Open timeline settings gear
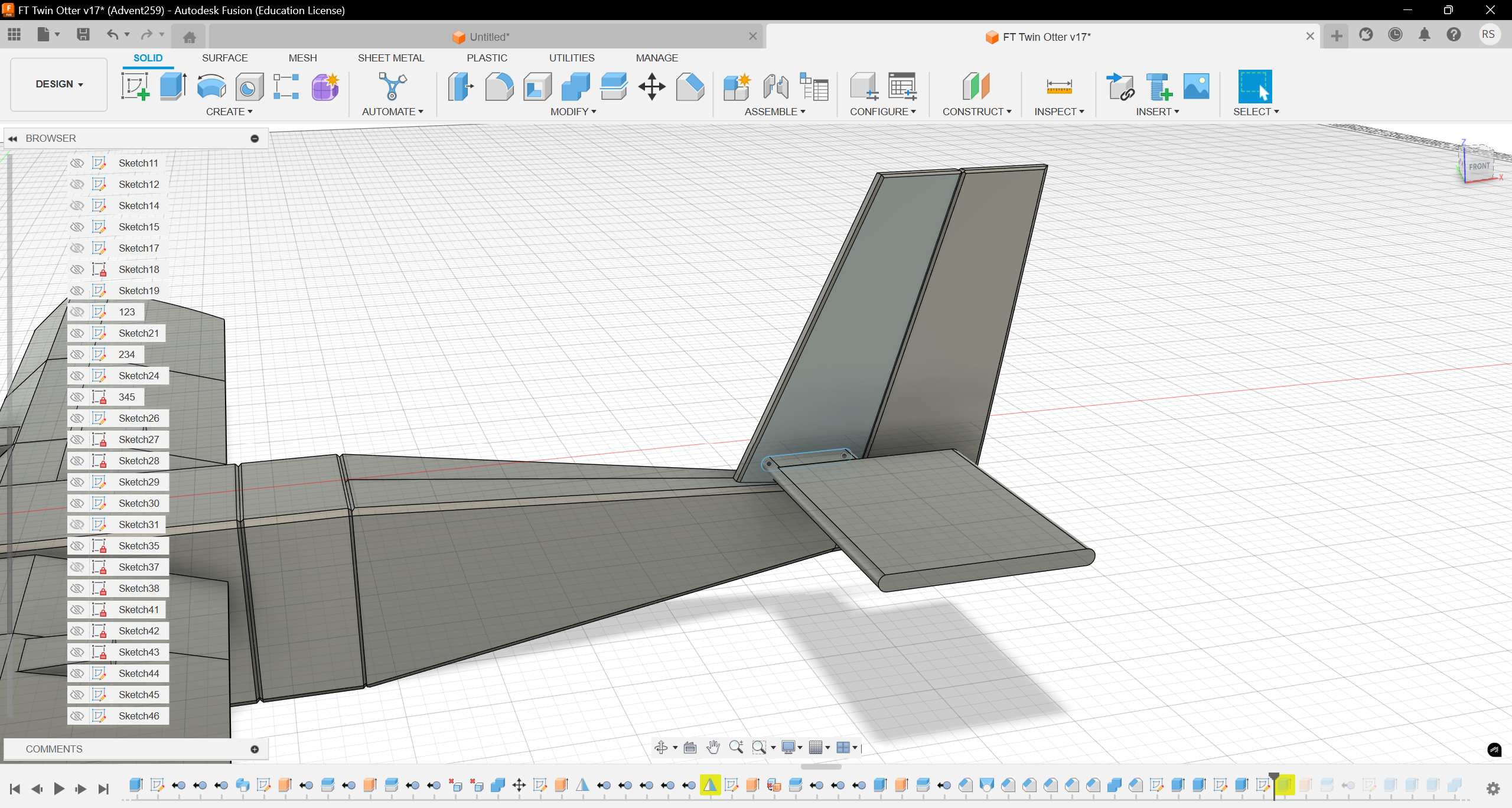Image resolution: width=1512 pixels, height=808 pixels. [1493, 788]
